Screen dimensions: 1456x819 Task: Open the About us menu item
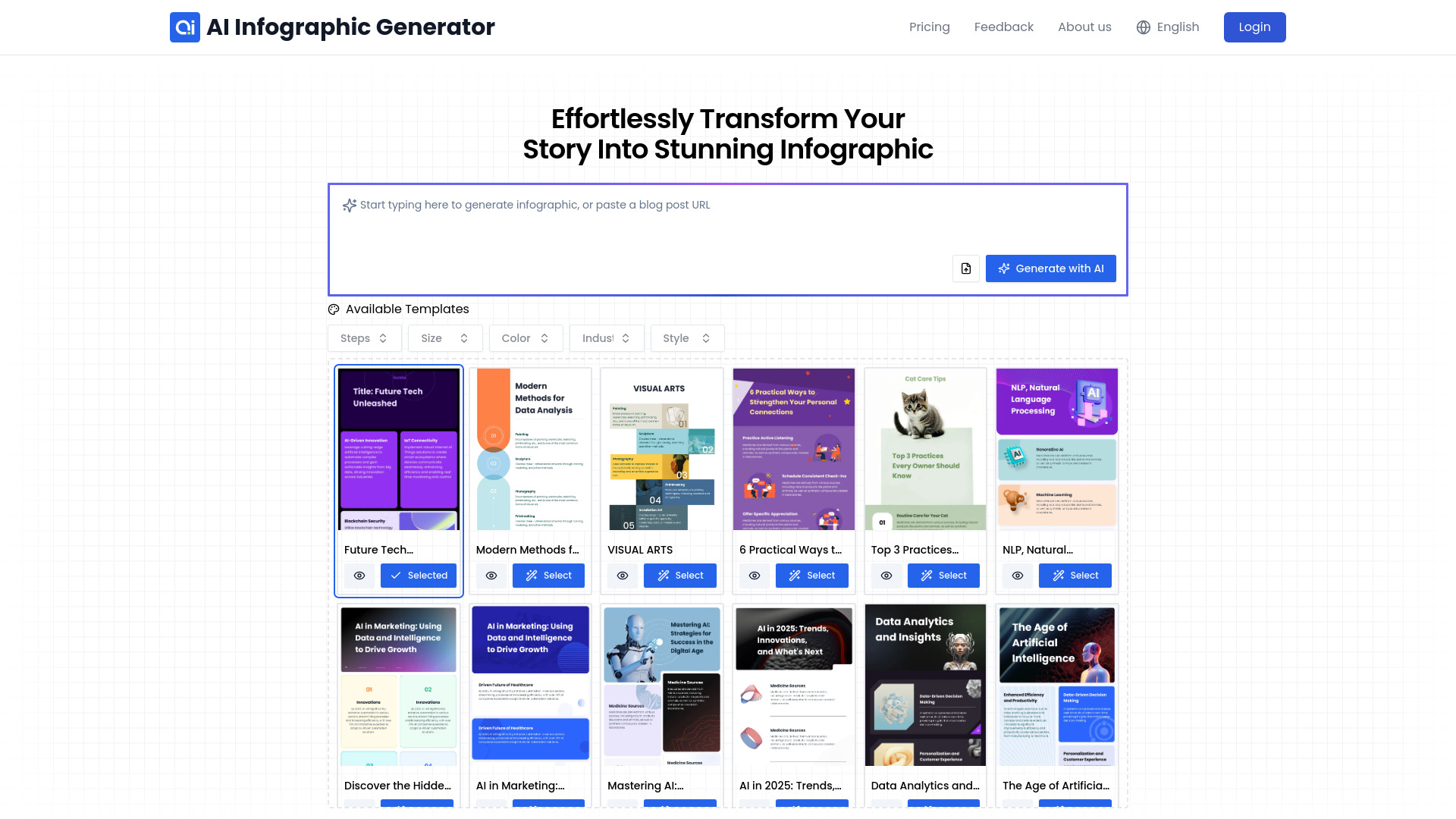(1085, 27)
